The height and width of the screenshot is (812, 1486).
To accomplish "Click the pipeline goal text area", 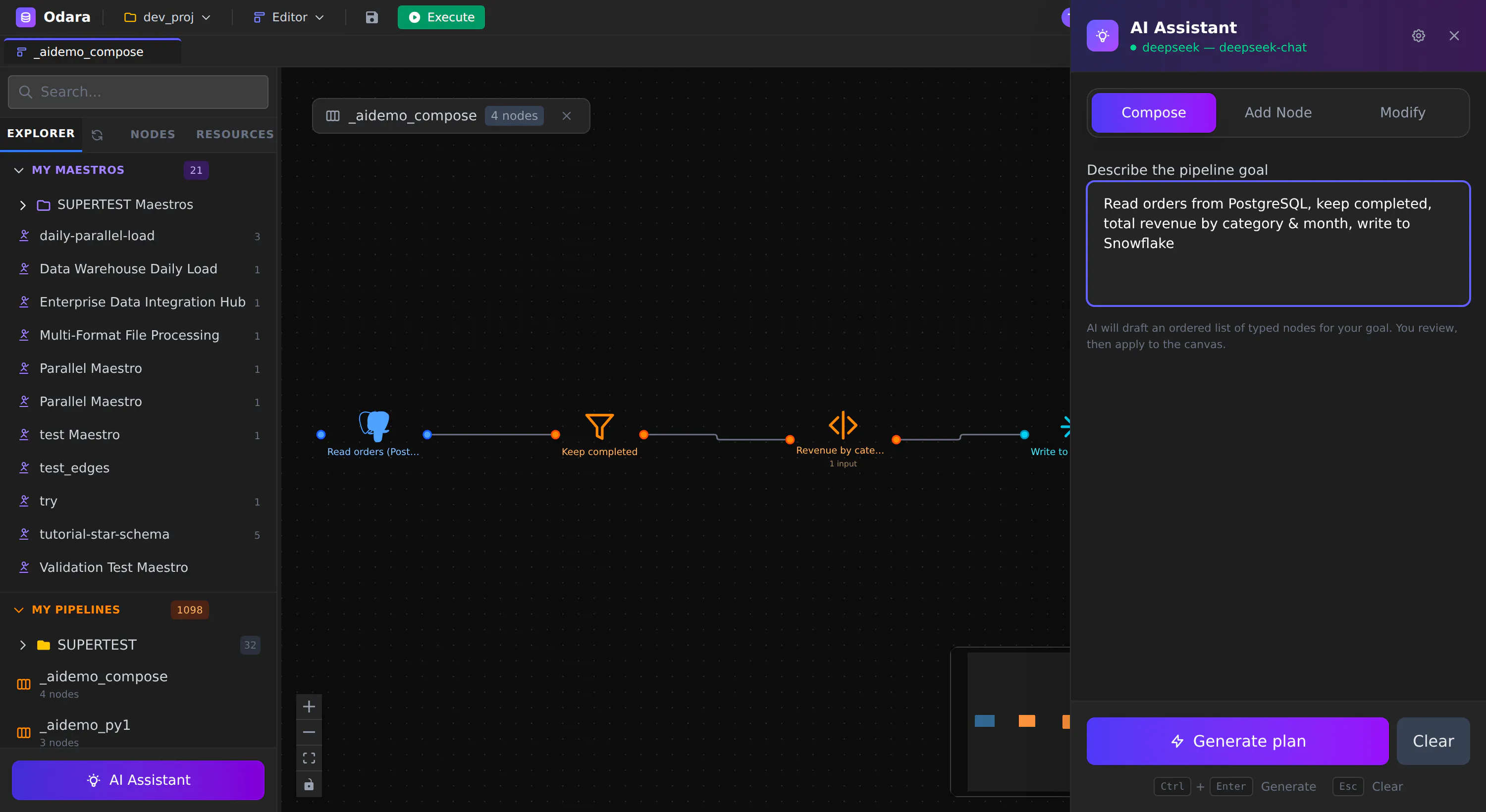I will click(x=1278, y=244).
